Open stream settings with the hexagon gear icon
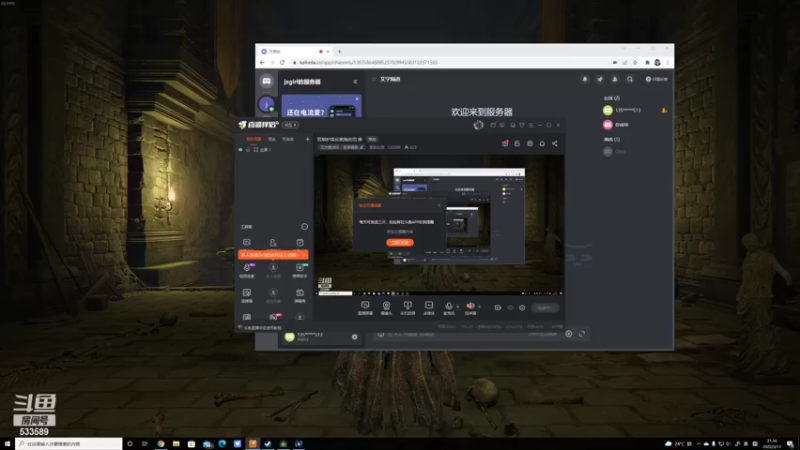This screenshot has height=450, width=800. coord(522,308)
